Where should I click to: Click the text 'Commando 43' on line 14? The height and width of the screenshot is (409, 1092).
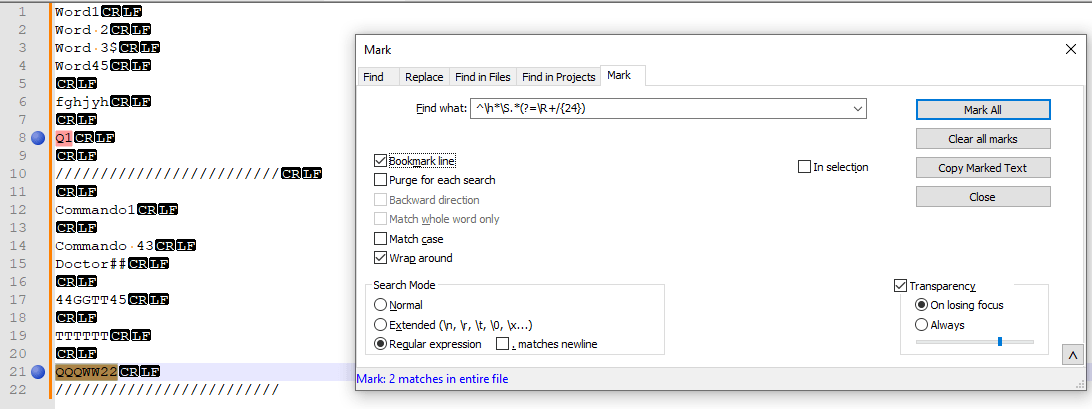(104, 246)
